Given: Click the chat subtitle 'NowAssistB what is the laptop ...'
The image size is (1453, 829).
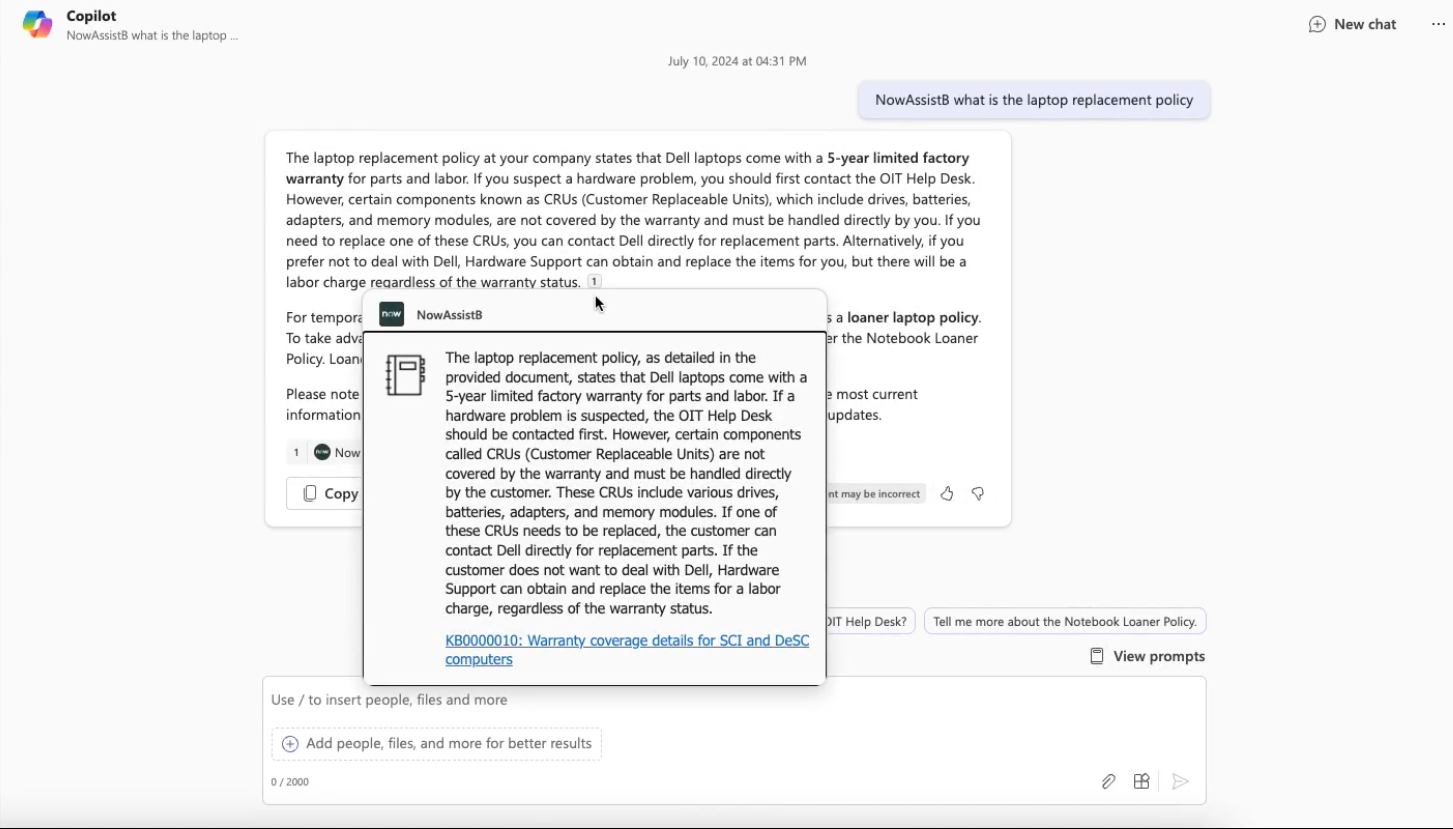Looking at the screenshot, I should (152, 35).
